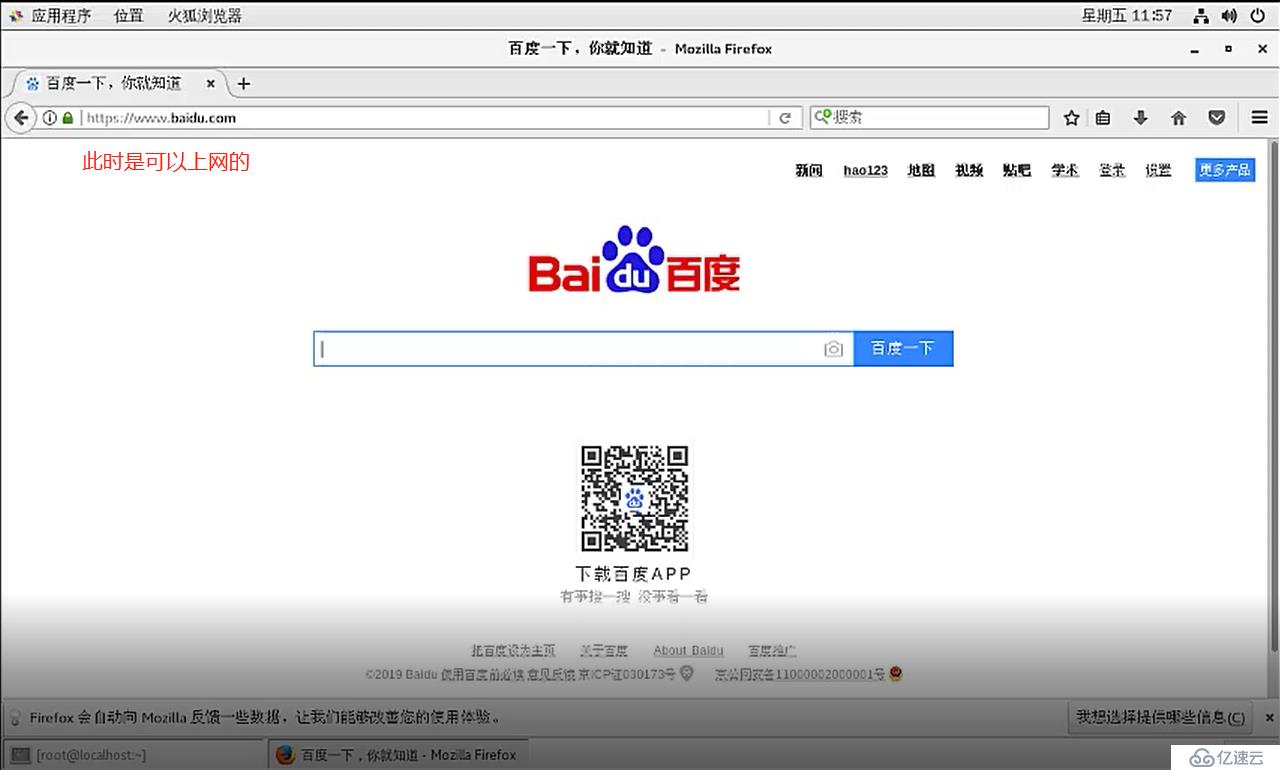This screenshot has height=770, width=1280.
Task: Open the hao123 link
Action: pos(866,170)
